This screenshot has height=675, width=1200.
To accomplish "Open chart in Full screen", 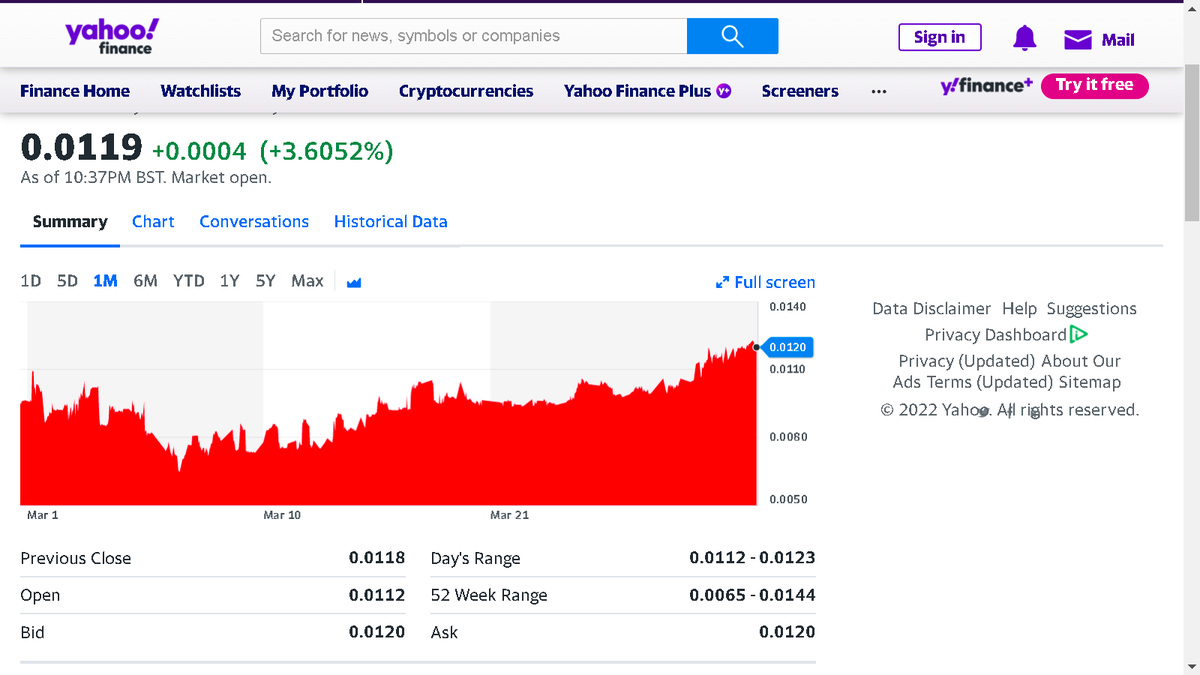I will 766,282.
